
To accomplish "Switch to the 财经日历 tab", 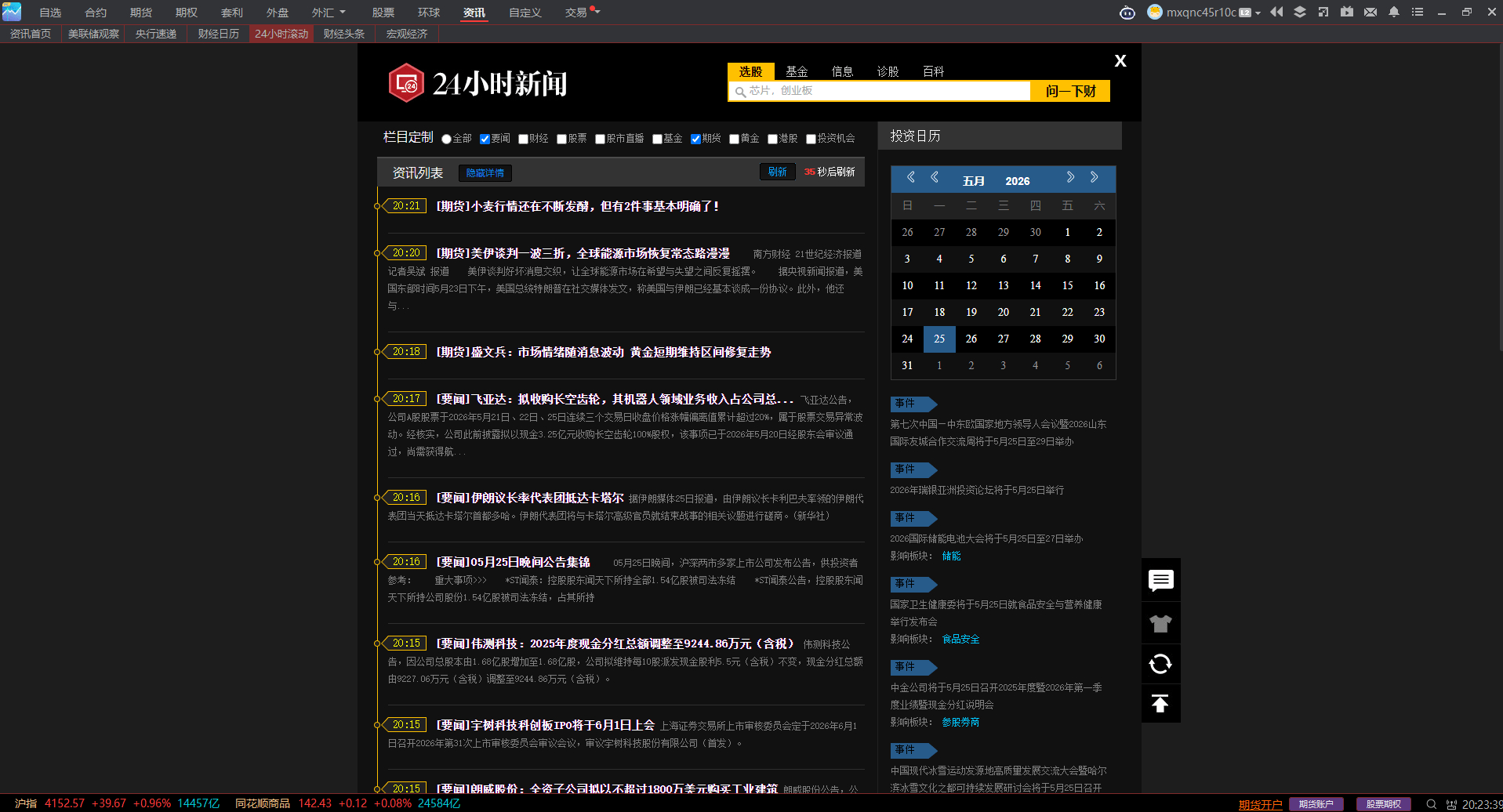I will [218, 34].
